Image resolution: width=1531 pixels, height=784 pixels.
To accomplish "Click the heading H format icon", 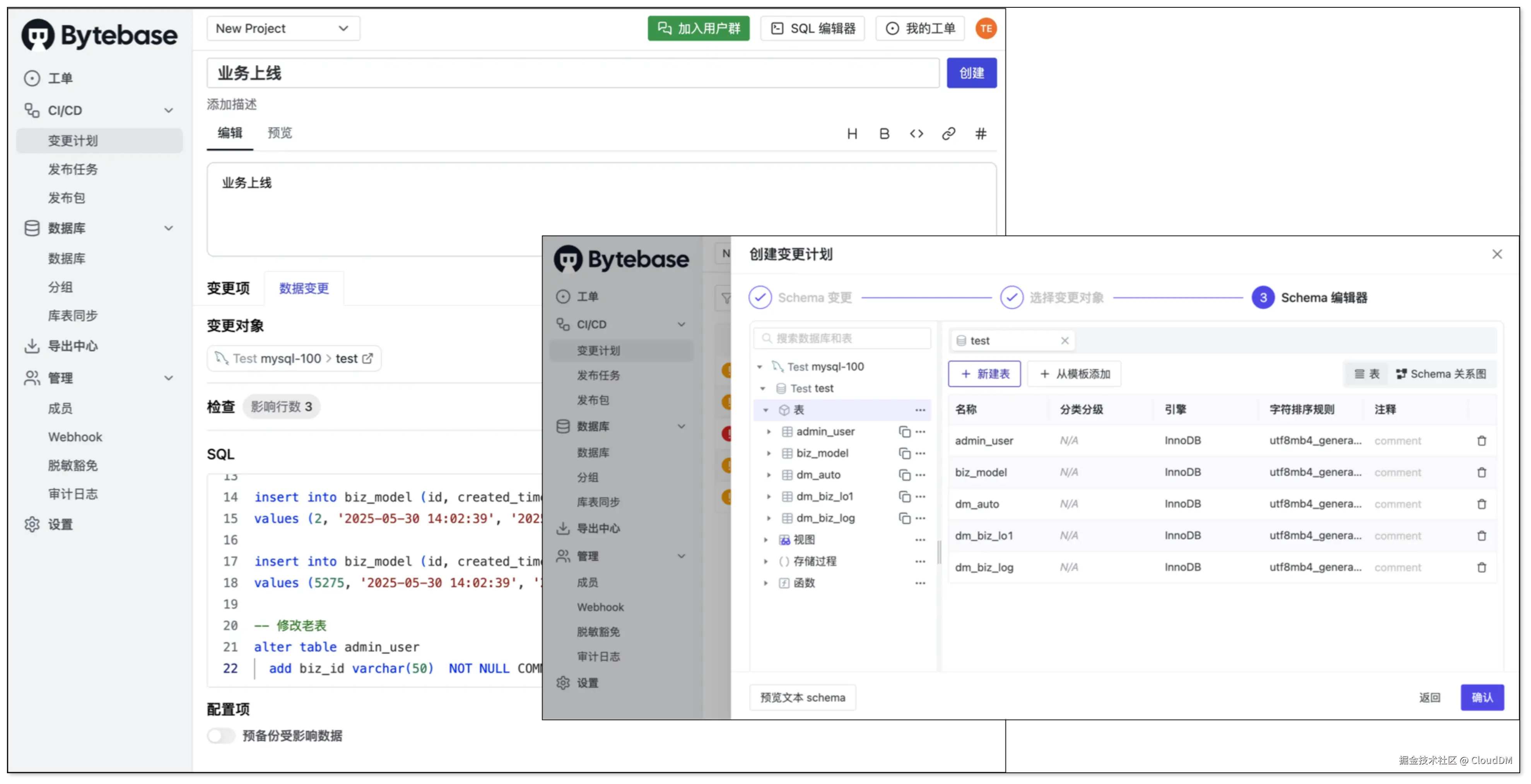I will pyautogui.click(x=852, y=134).
